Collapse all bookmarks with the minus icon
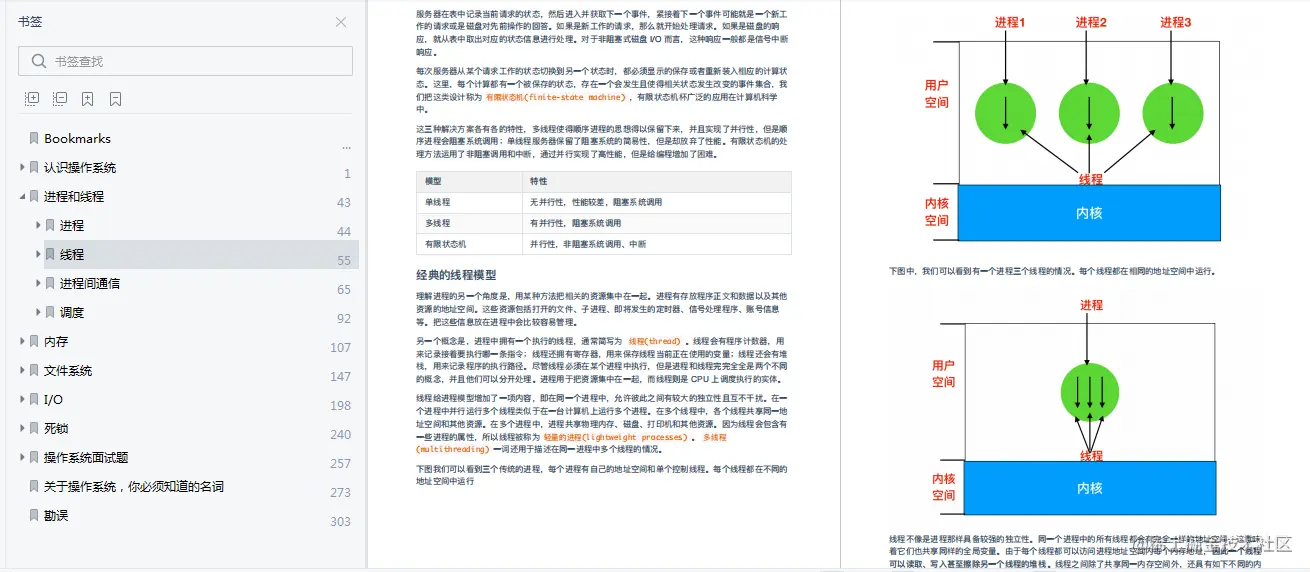 point(60,99)
